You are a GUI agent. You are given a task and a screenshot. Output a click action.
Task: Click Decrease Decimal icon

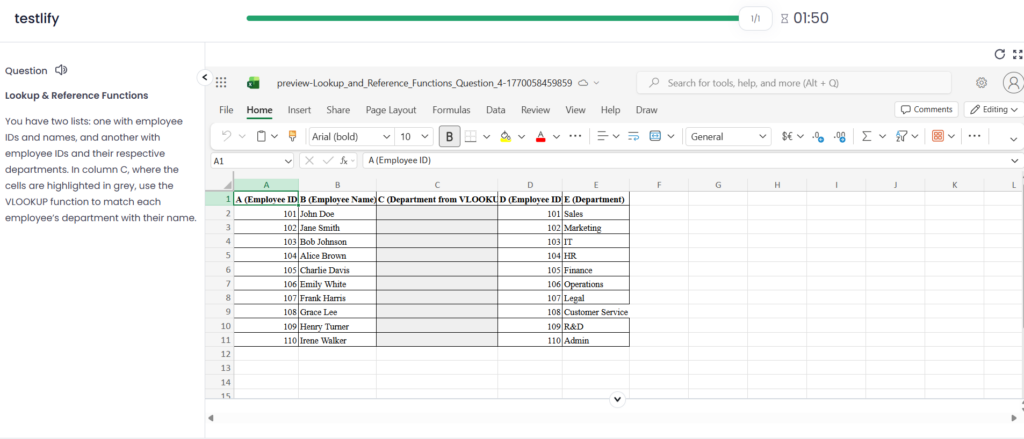(x=818, y=137)
